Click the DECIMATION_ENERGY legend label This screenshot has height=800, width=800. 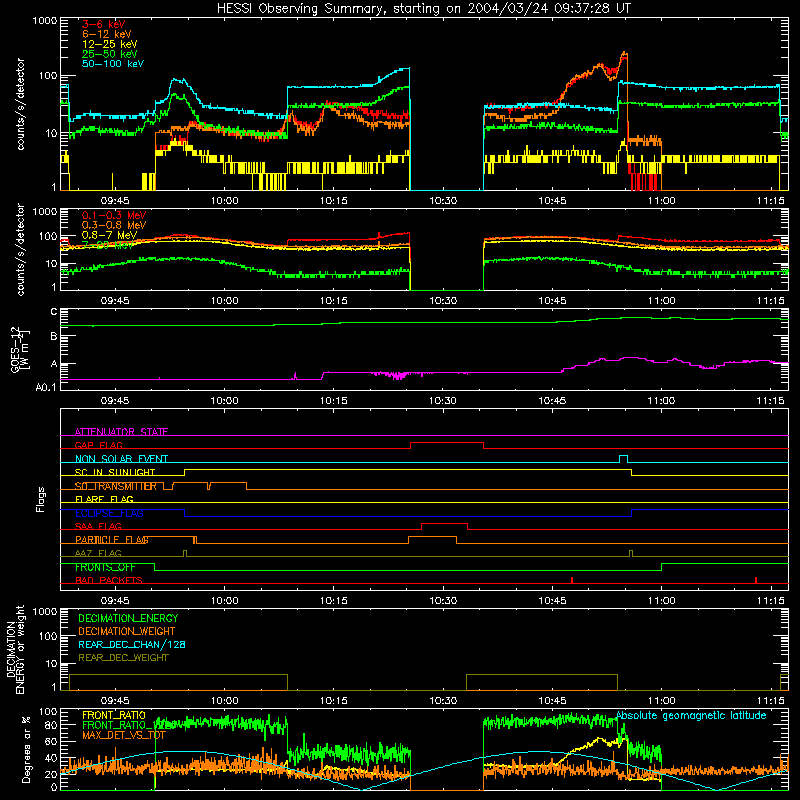(x=128, y=618)
